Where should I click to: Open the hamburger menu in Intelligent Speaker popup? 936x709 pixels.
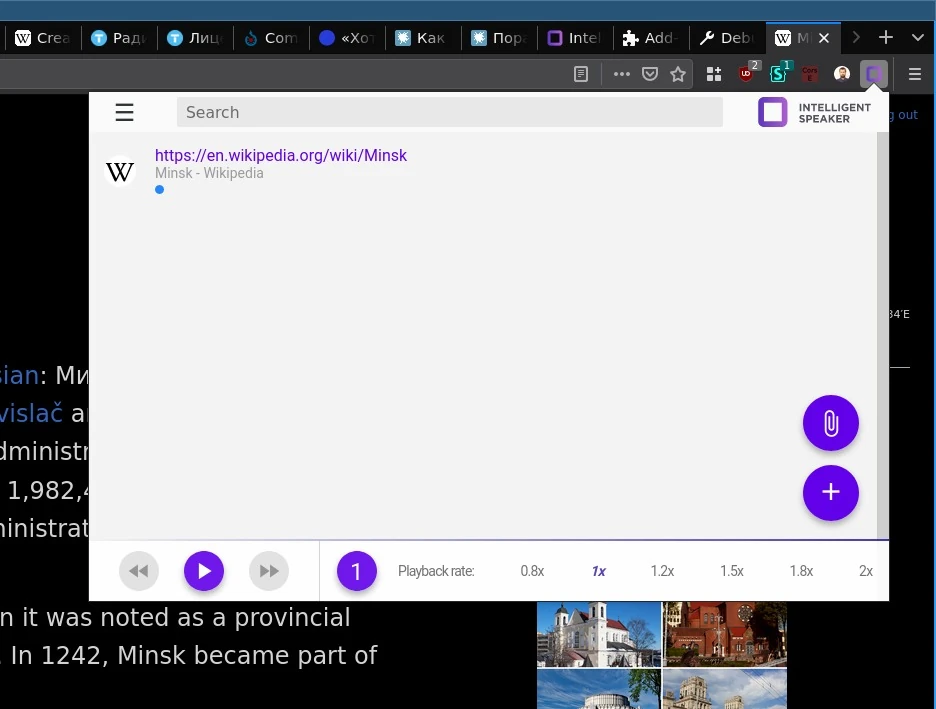click(x=124, y=112)
